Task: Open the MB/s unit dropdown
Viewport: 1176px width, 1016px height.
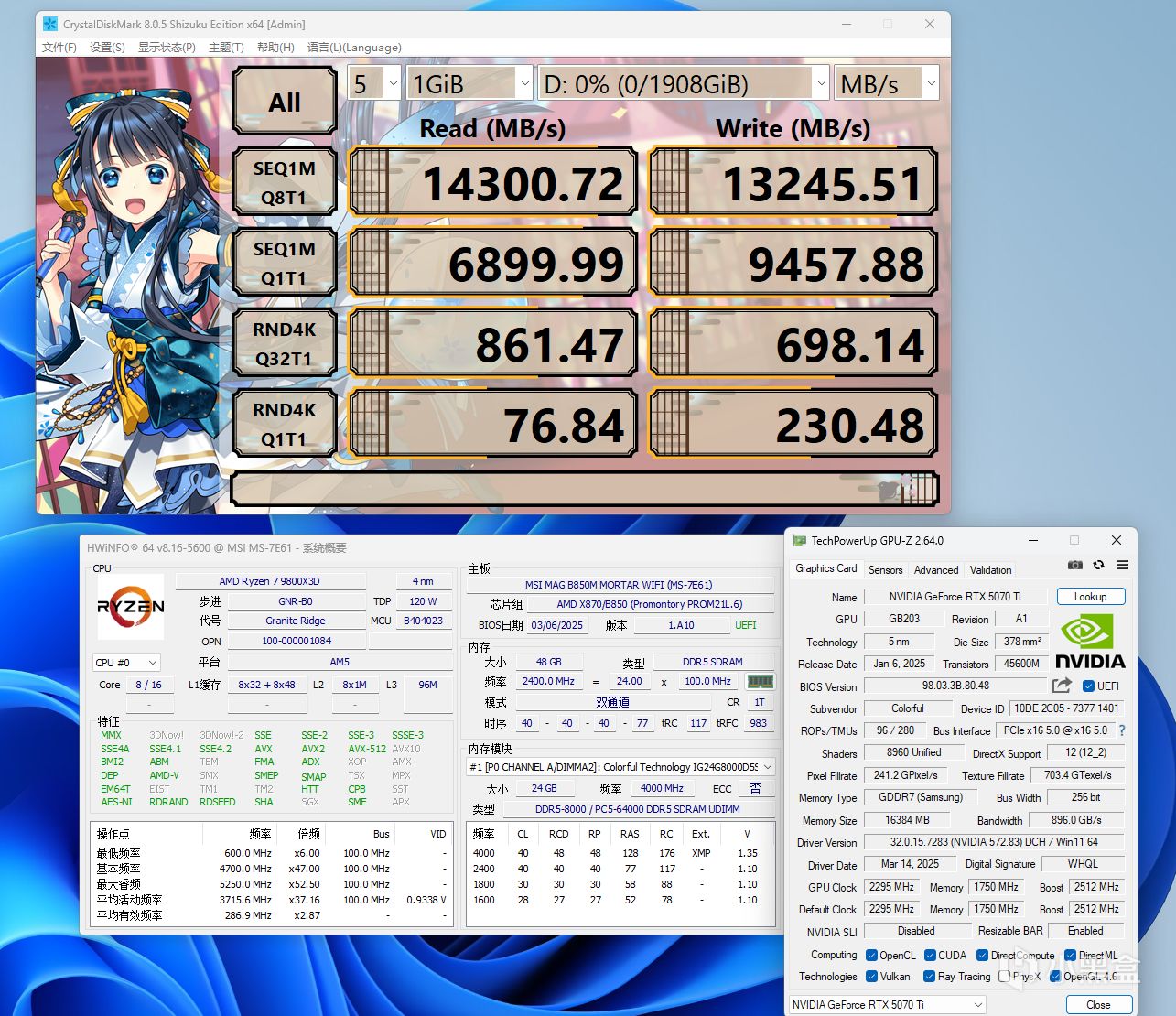Action: (x=887, y=83)
